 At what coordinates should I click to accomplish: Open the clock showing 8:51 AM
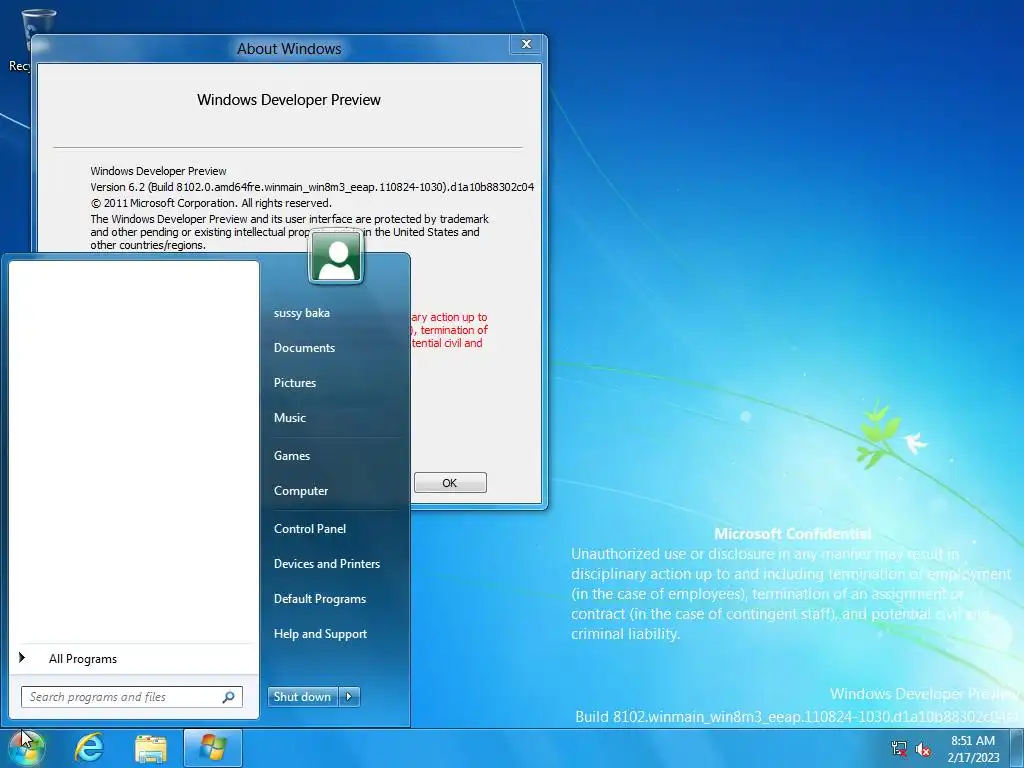click(x=973, y=748)
